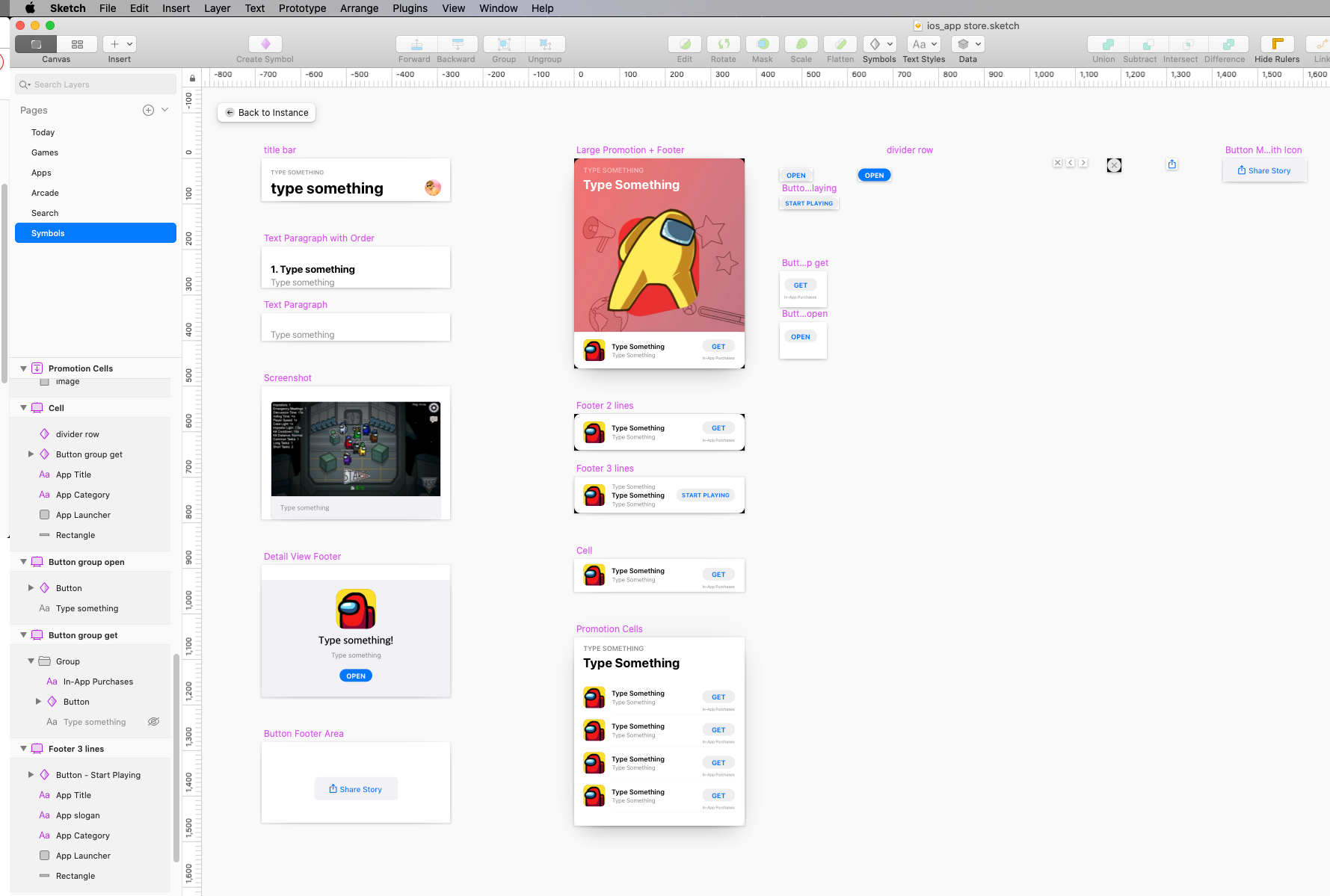This screenshot has height=896, width=1330.
Task: Click the Intersect boolean icon
Action: click(x=1189, y=44)
